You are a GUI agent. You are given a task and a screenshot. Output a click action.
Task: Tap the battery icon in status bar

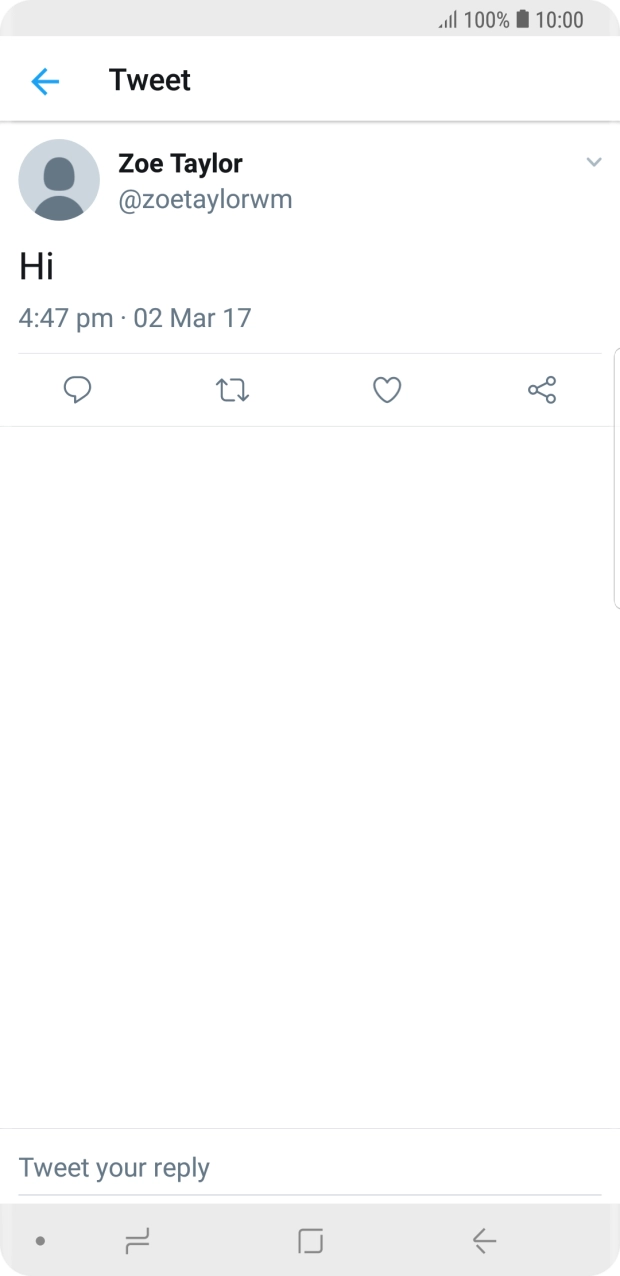click(x=522, y=19)
